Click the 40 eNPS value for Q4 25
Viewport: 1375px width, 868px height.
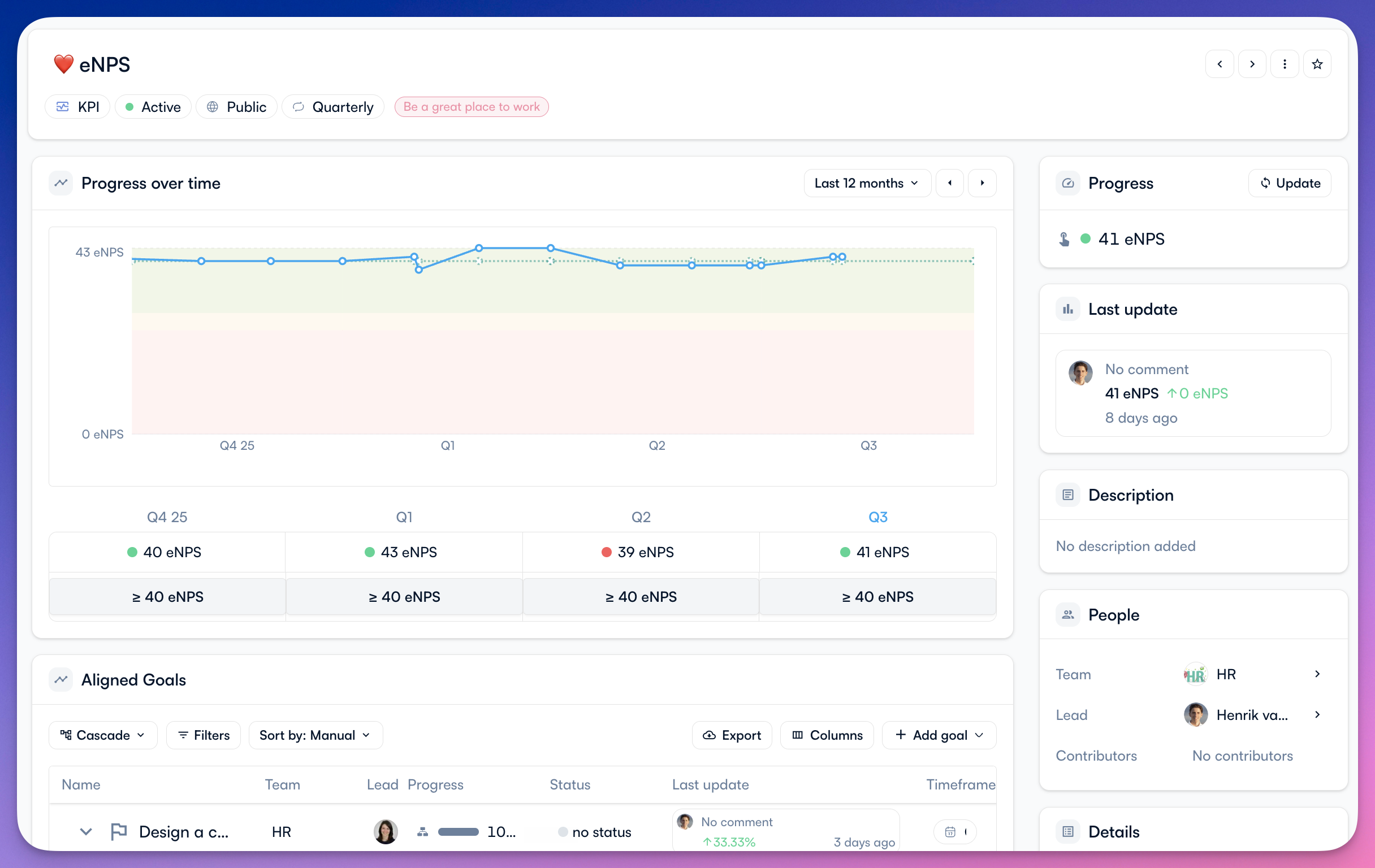pyautogui.click(x=172, y=552)
